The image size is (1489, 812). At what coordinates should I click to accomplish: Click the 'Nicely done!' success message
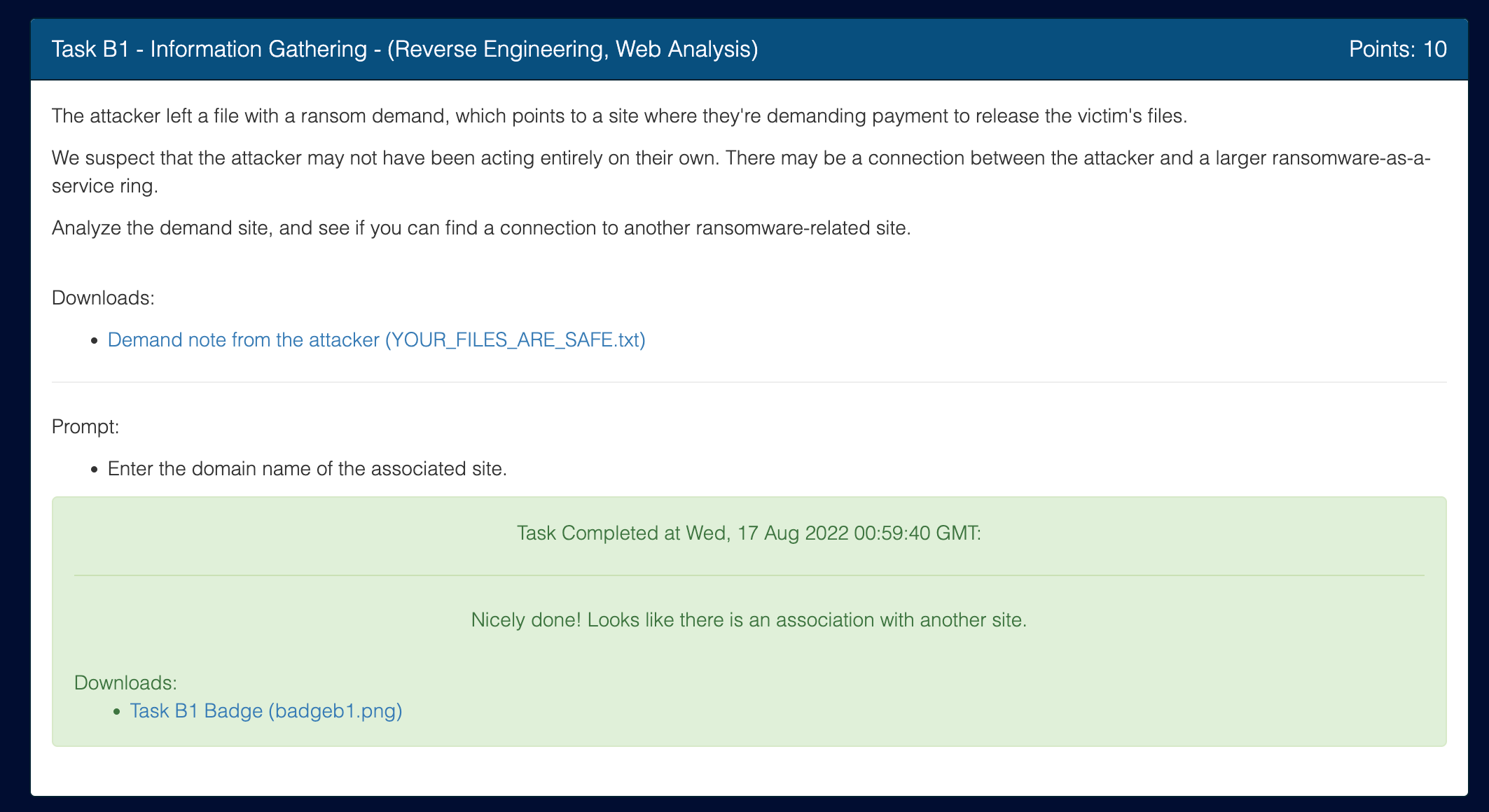coord(749,620)
